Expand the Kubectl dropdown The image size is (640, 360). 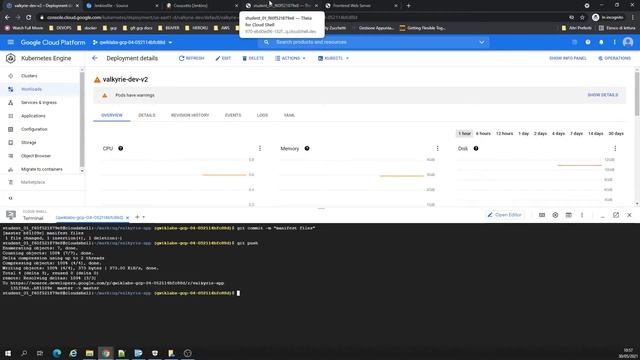coord(333,58)
